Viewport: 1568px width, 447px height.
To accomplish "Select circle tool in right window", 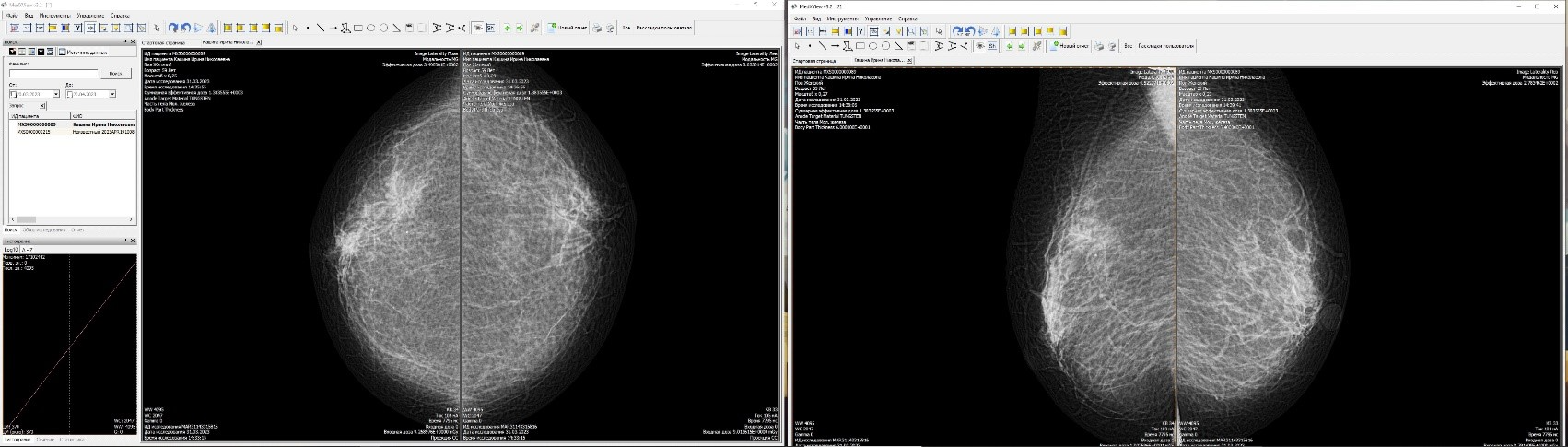I will click(885, 46).
